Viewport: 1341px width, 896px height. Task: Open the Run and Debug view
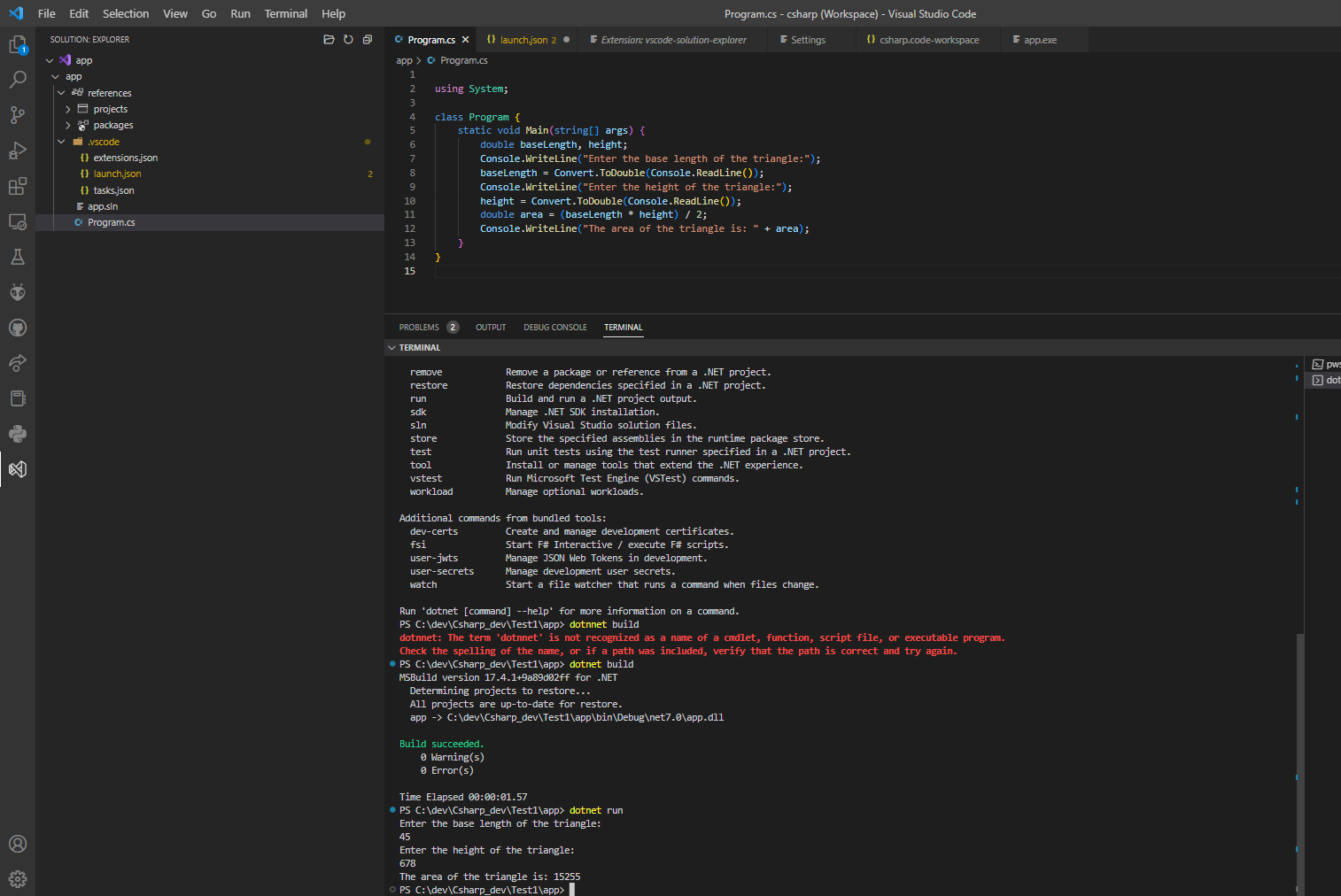18,151
